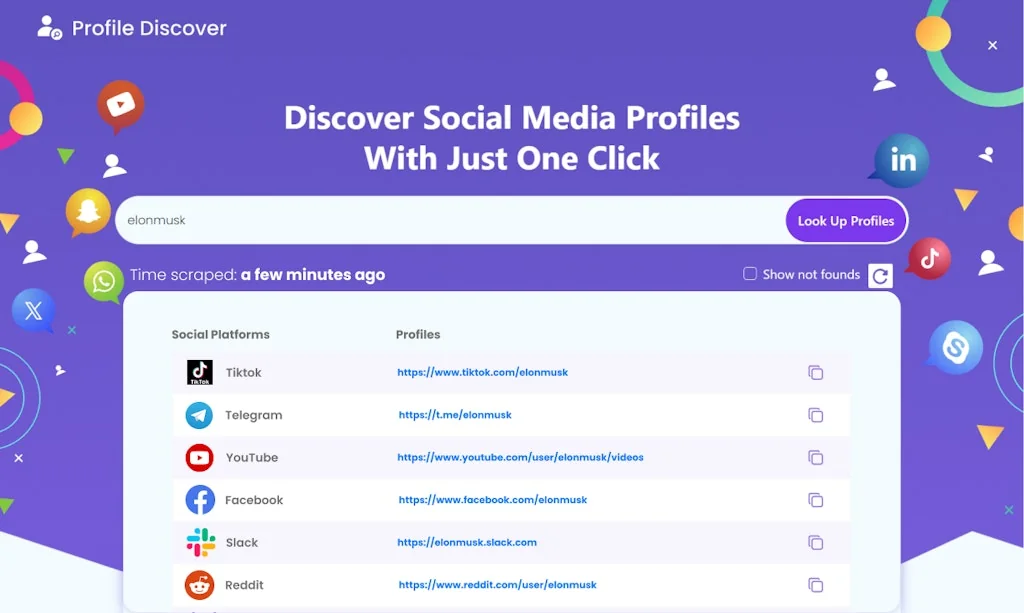The height and width of the screenshot is (613, 1024).
Task: Select the Telegram platform icon
Action: pos(198,414)
